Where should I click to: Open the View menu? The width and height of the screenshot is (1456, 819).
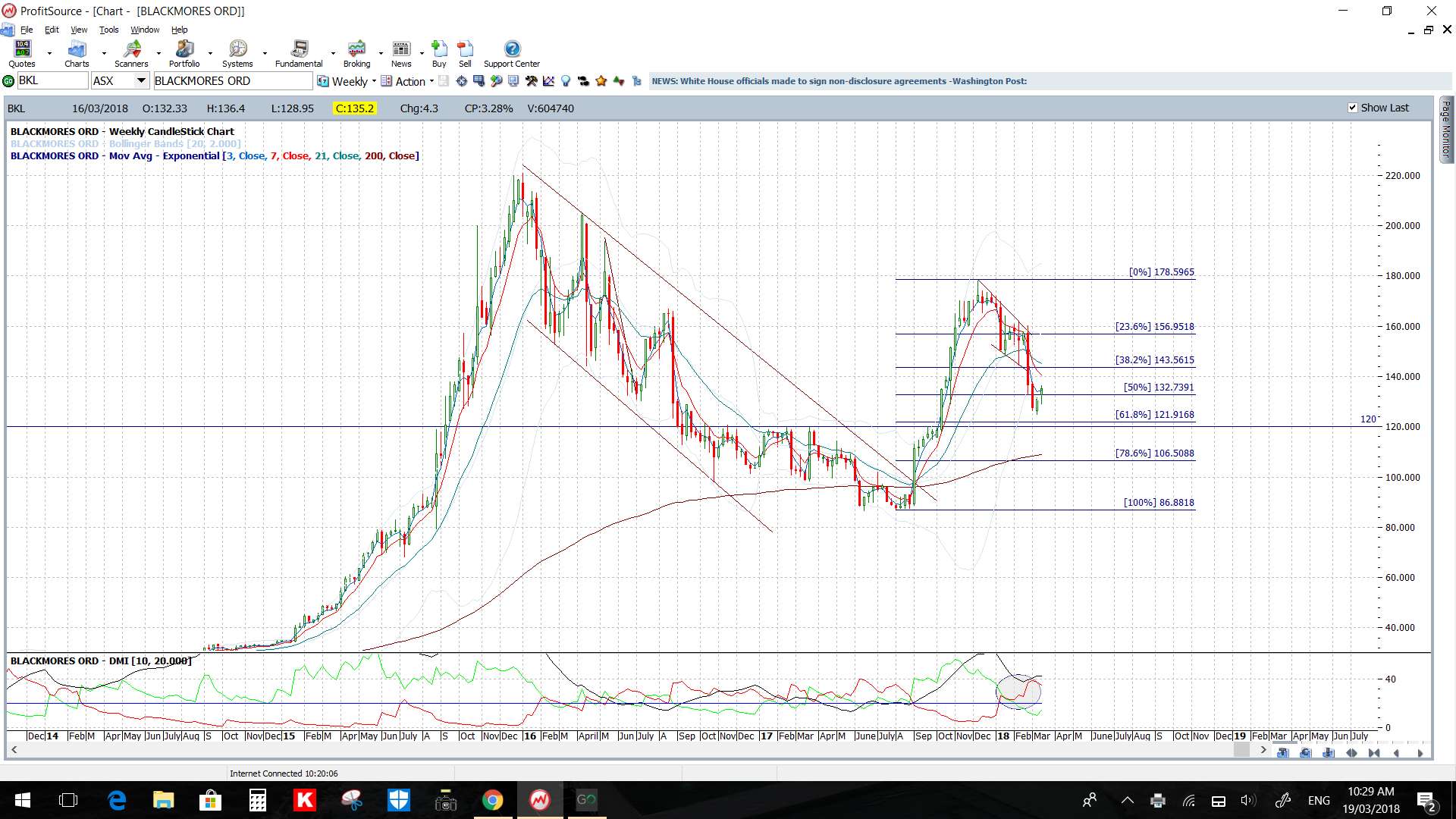79,30
